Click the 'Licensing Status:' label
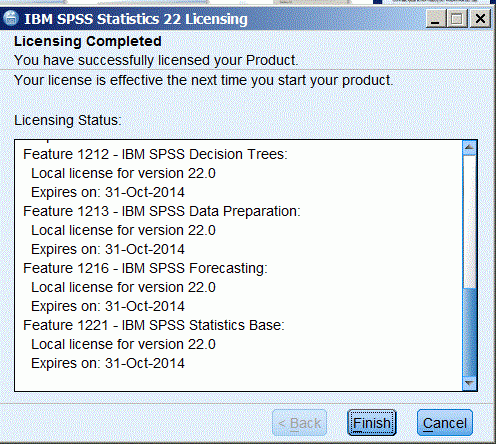The image size is (496, 444). point(68,120)
